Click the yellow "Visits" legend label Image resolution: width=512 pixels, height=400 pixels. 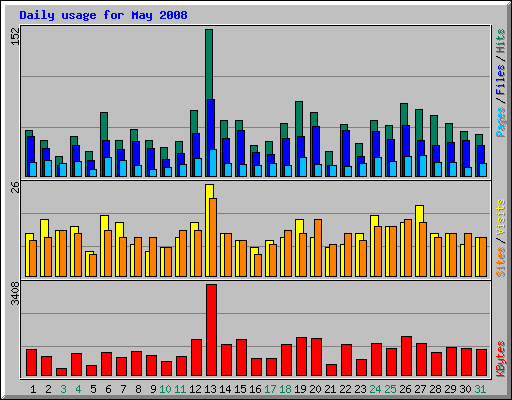pos(501,217)
